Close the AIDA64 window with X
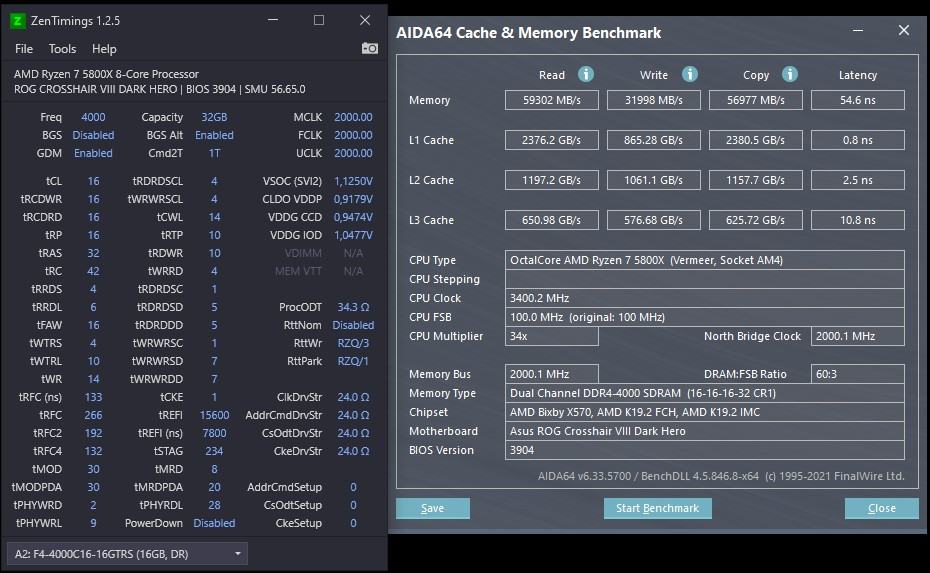The width and height of the screenshot is (930, 573). (x=903, y=30)
